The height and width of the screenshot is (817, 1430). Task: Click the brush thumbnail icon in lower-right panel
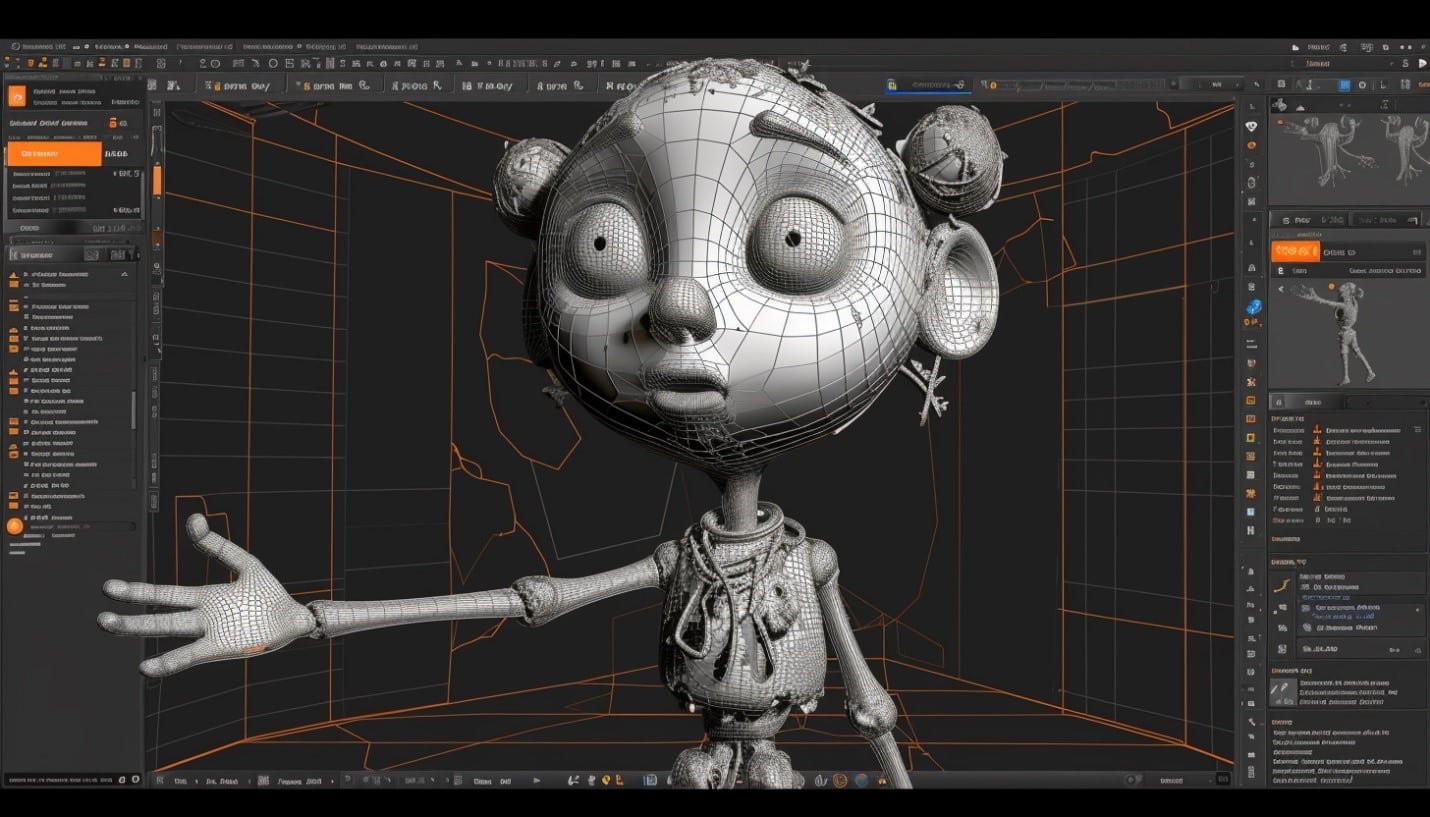[1282, 690]
